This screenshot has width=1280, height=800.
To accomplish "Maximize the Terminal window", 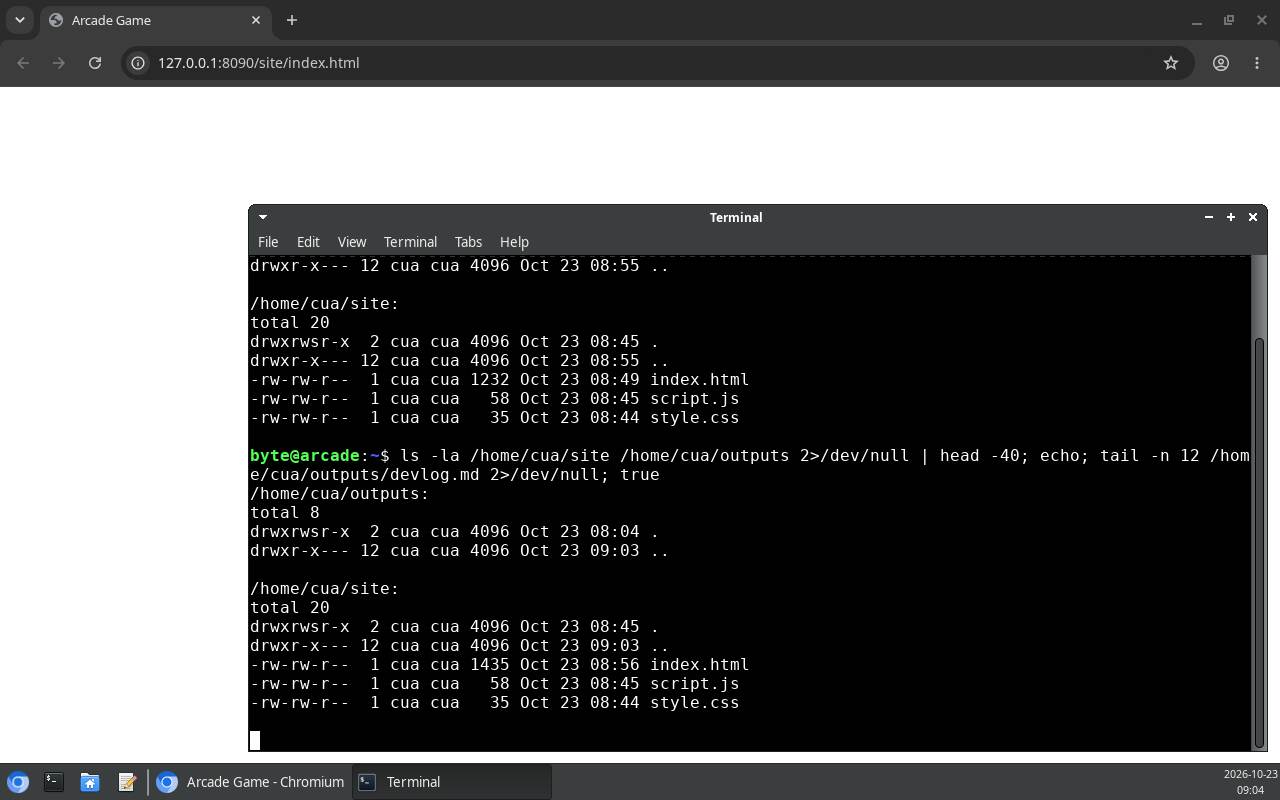I will pos(1231,217).
